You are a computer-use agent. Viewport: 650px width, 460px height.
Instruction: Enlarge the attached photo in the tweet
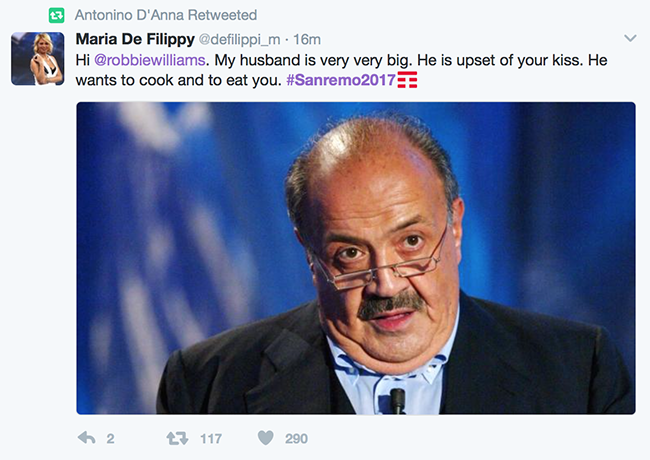[355, 257]
